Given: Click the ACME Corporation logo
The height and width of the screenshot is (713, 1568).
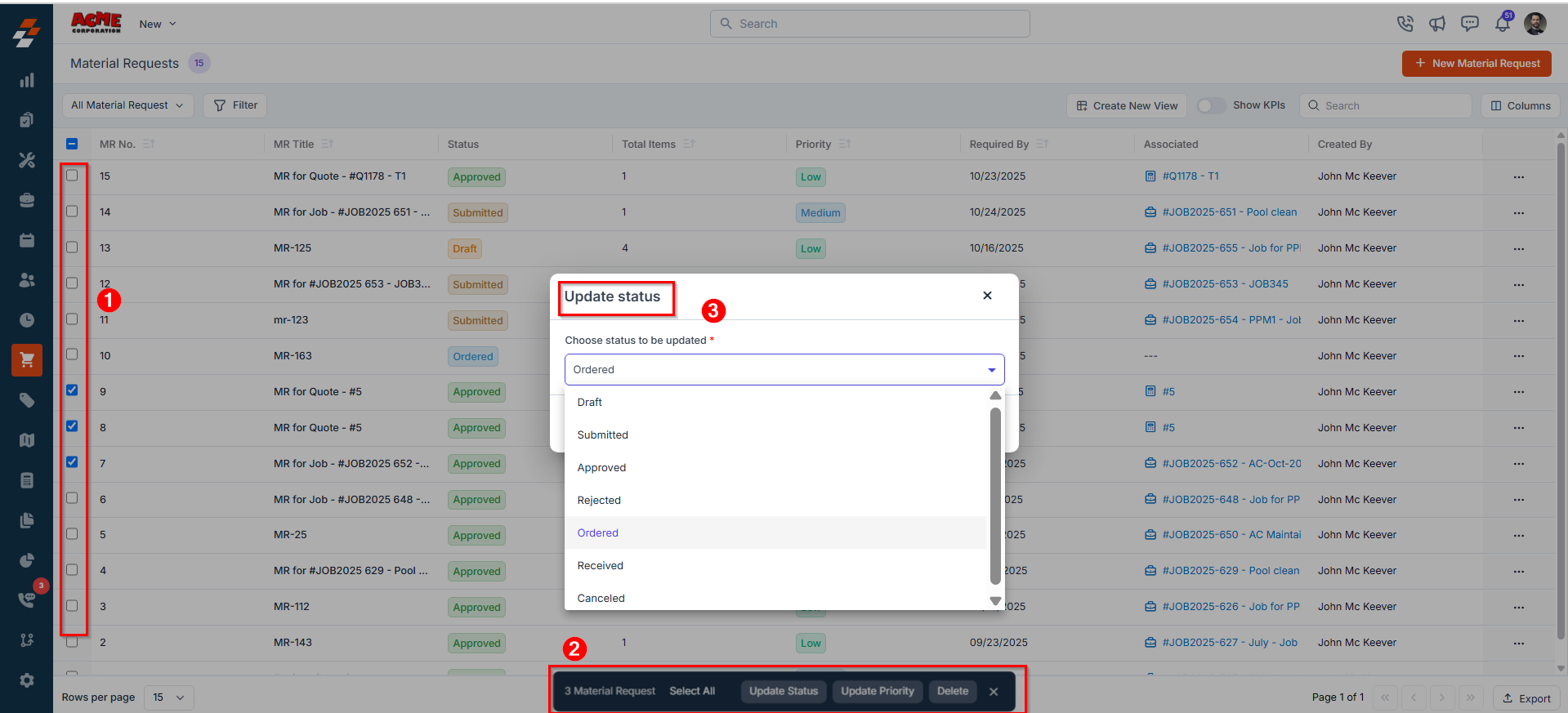Looking at the screenshot, I should (x=96, y=23).
